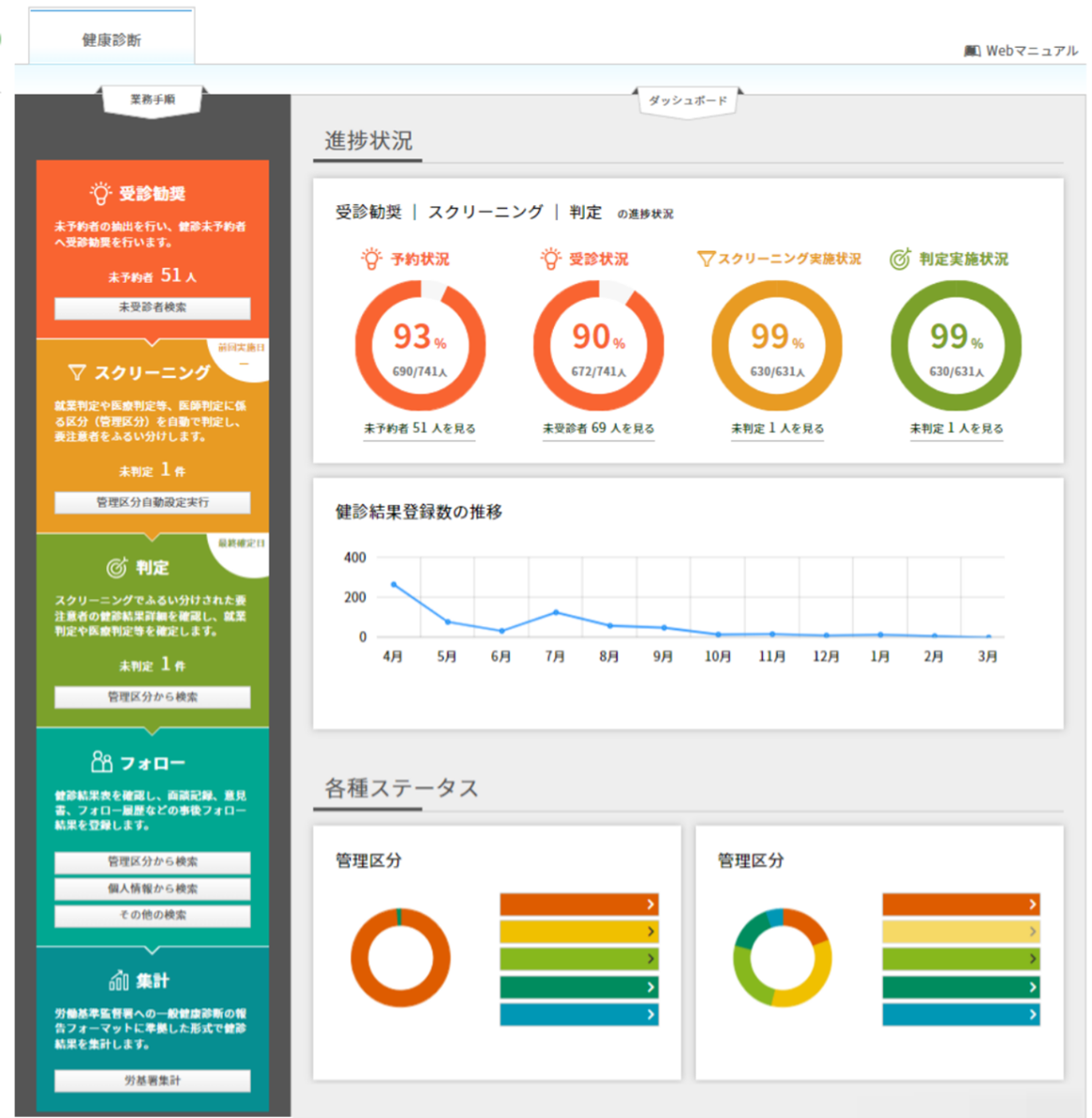Select the ダッシュボード tab label

[688, 100]
